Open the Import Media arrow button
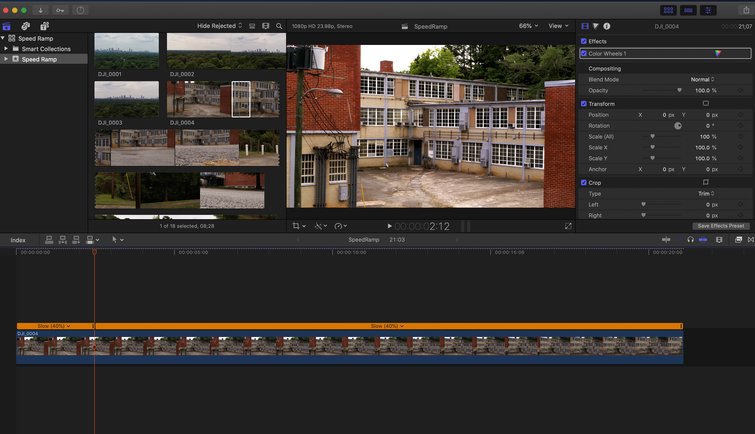This screenshot has height=434, width=755. coord(41,10)
